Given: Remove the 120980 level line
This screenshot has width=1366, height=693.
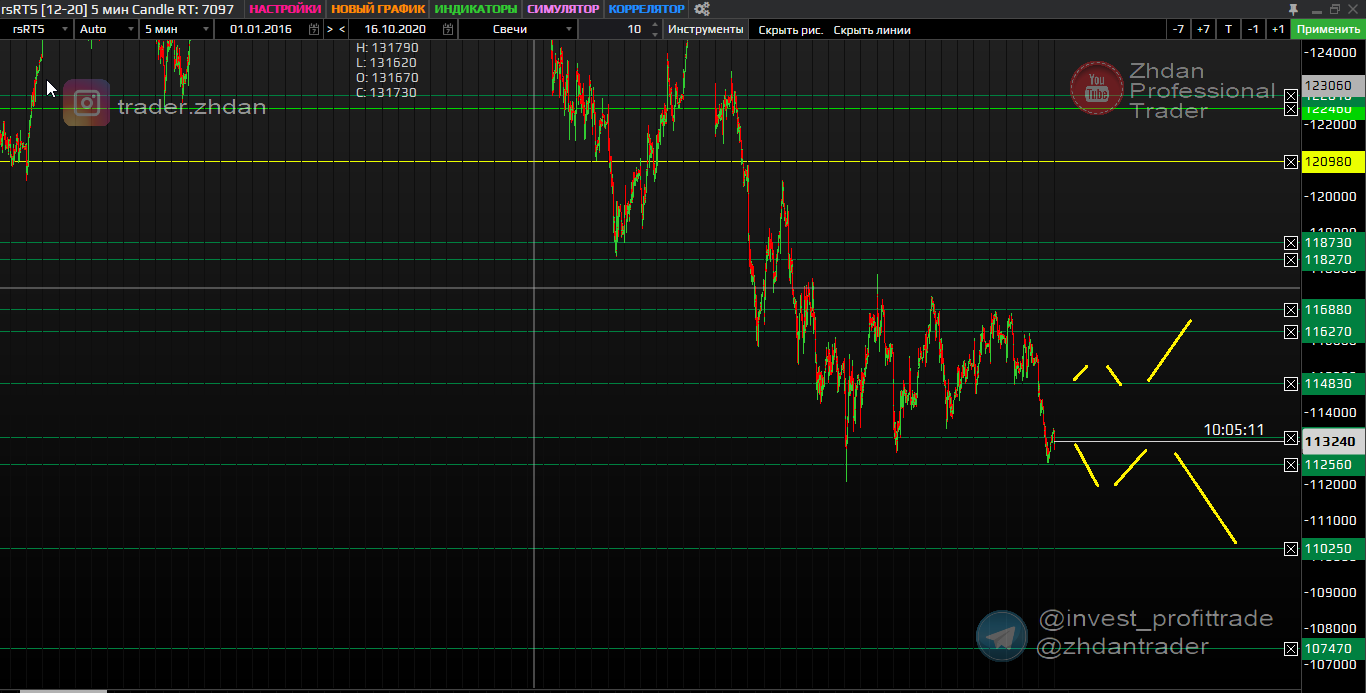Looking at the screenshot, I should pyautogui.click(x=1291, y=161).
